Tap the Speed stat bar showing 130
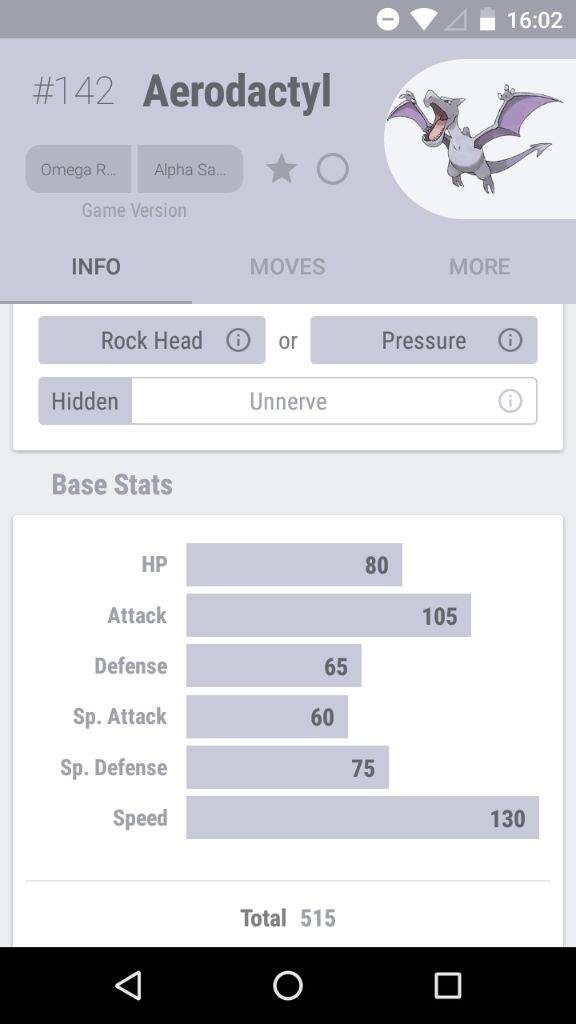Viewport: 576px width, 1024px height. pos(362,818)
